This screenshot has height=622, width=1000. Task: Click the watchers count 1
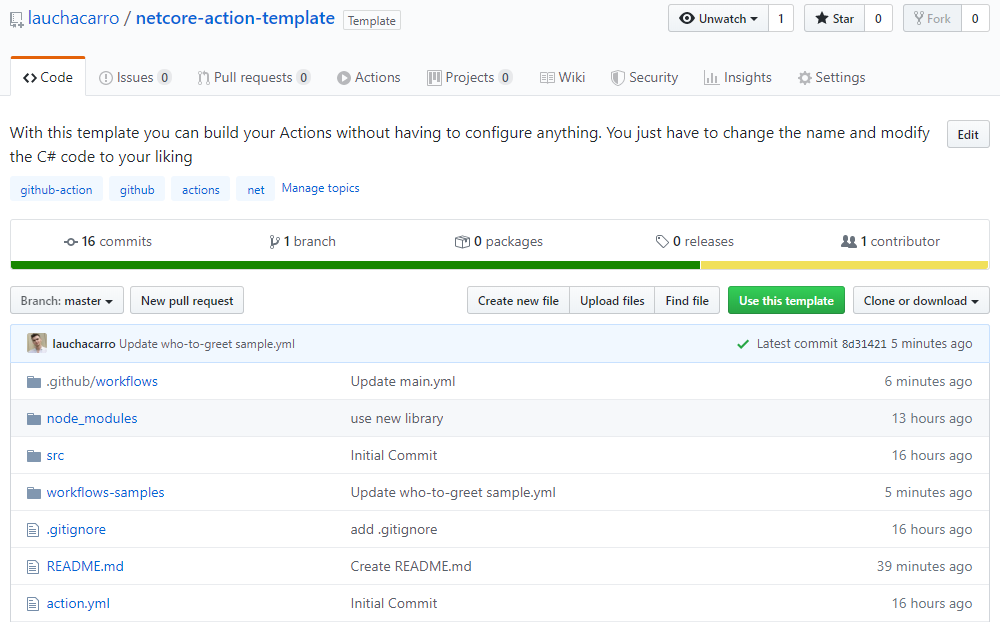click(x=781, y=19)
